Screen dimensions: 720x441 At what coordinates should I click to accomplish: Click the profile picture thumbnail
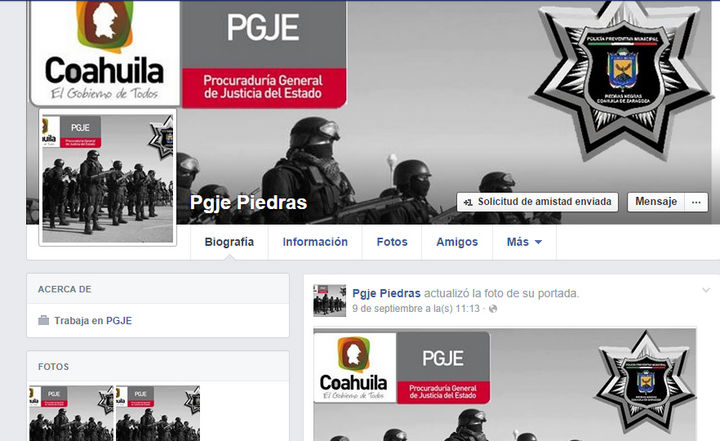(x=107, y=178)
